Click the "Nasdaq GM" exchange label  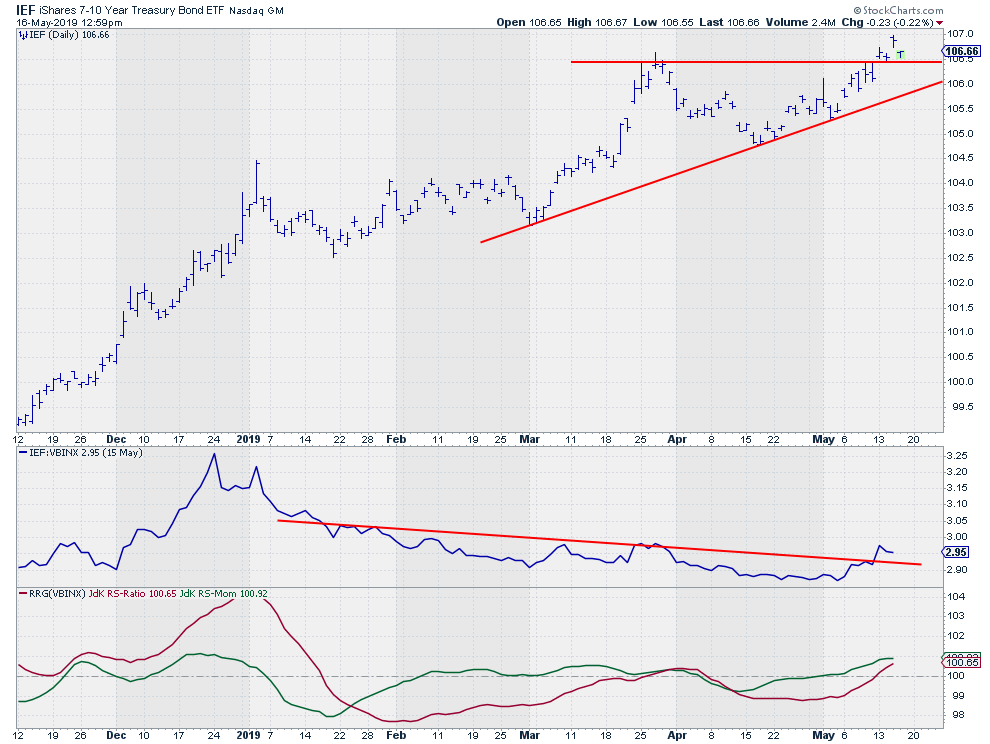coord(256,11)
